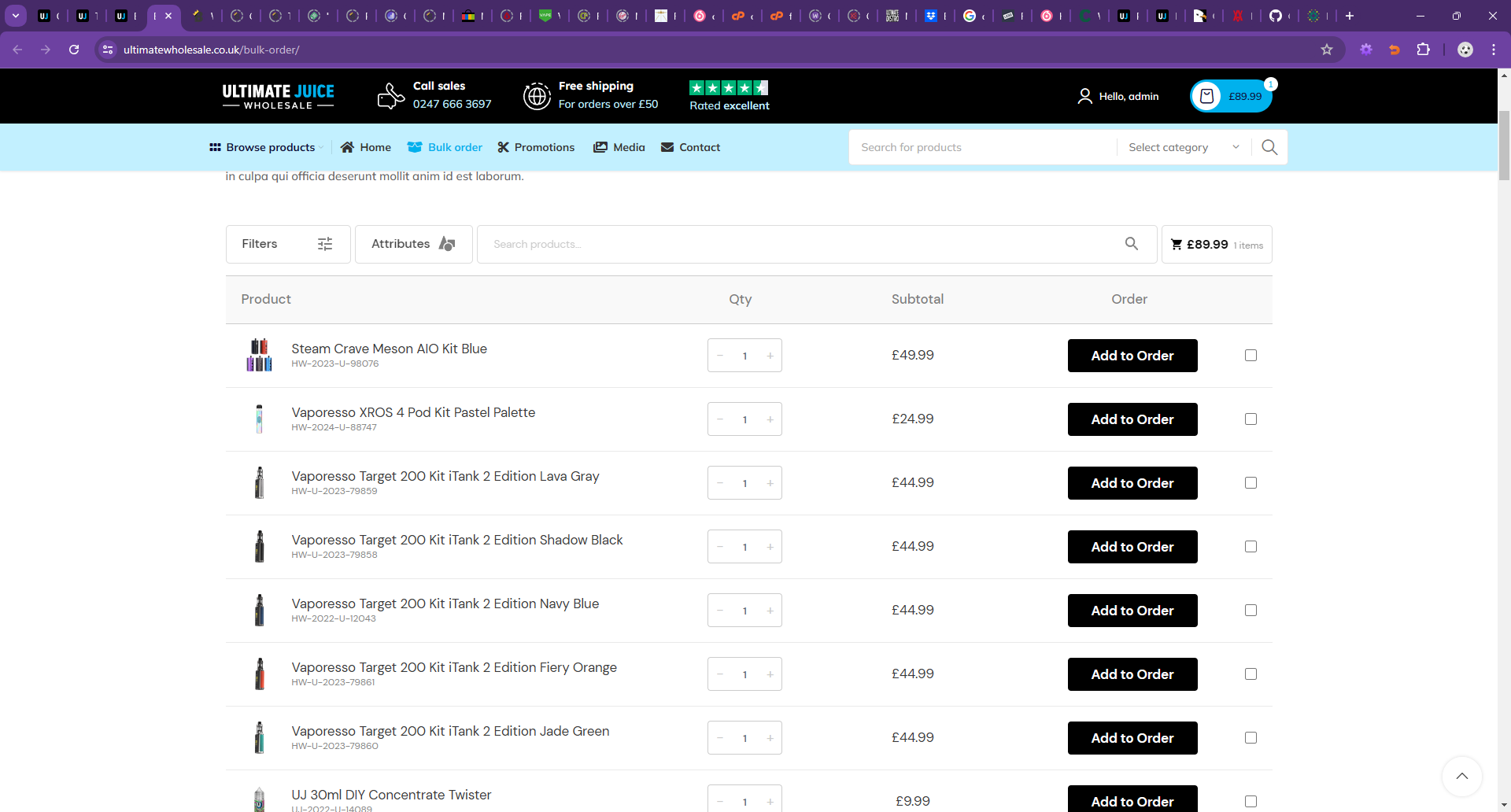The image size is (1511, 812).
Task: Click the page vertical scrollbar thumb
Action: point(1504,146)
